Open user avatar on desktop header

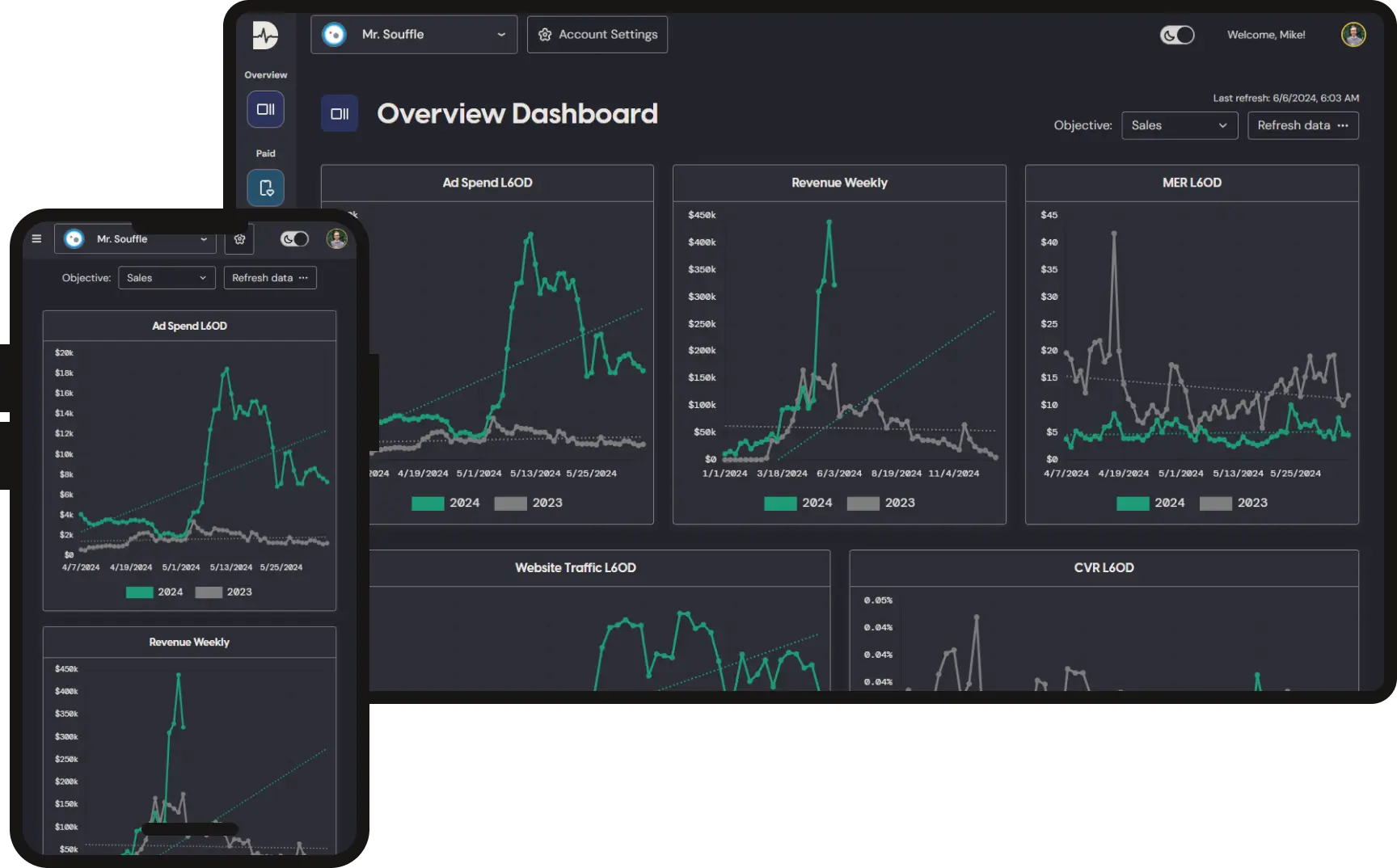pyautogui.click(x=1353, y=35)
